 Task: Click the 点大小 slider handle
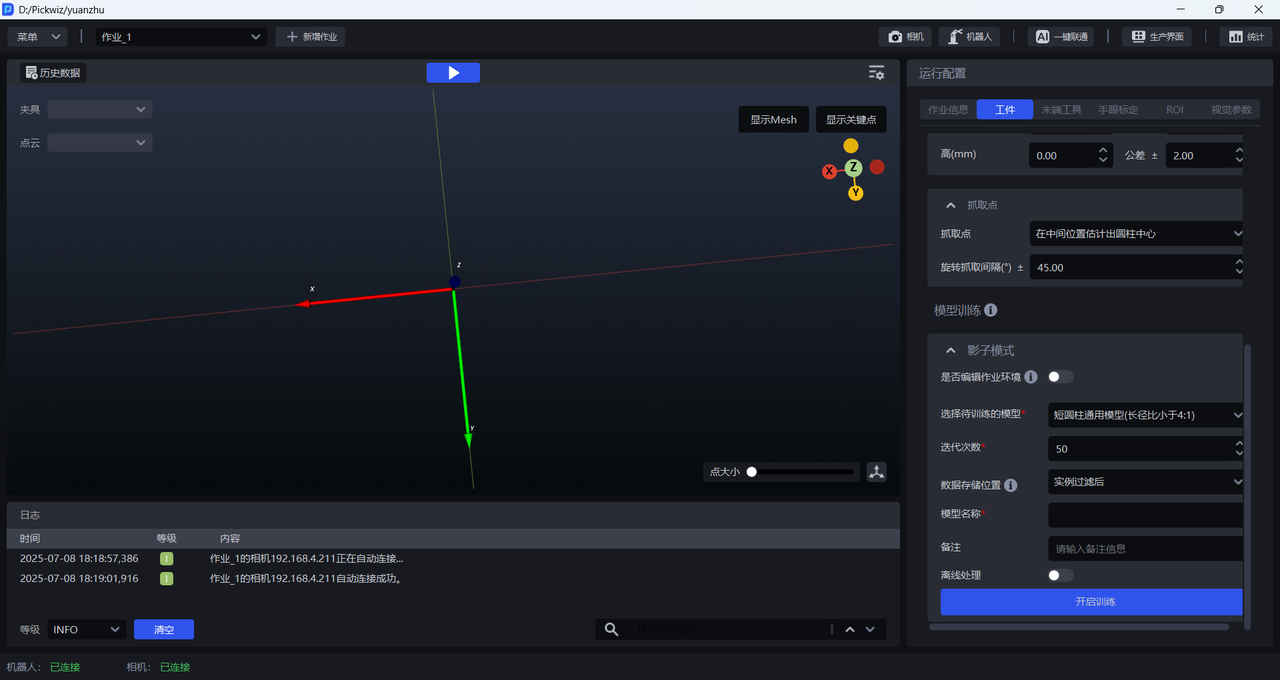click(752, 472)
